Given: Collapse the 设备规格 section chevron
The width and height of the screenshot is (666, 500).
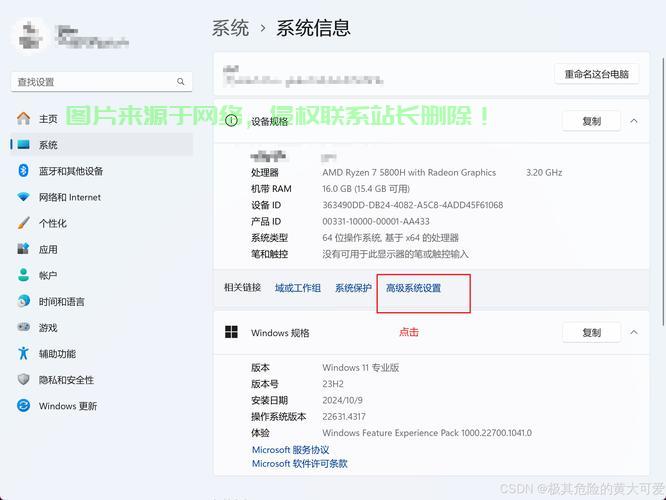Looking at the screenshot, I should click(x=634, y=121).
